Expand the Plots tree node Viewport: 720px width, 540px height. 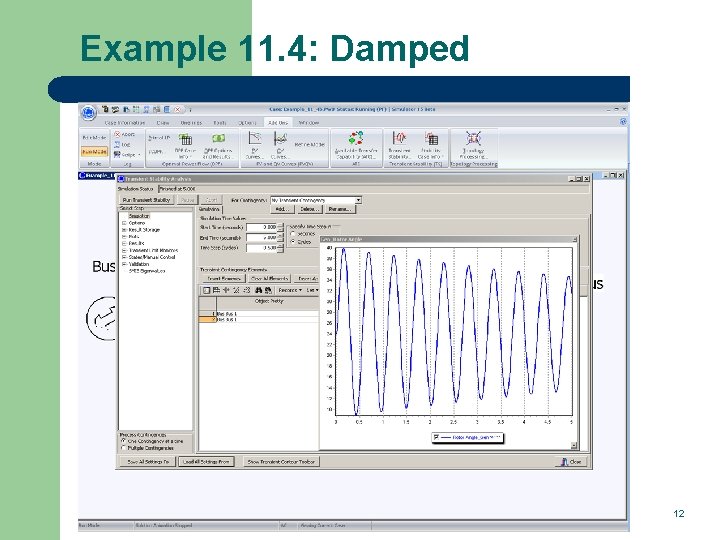[x=124, y=236]
